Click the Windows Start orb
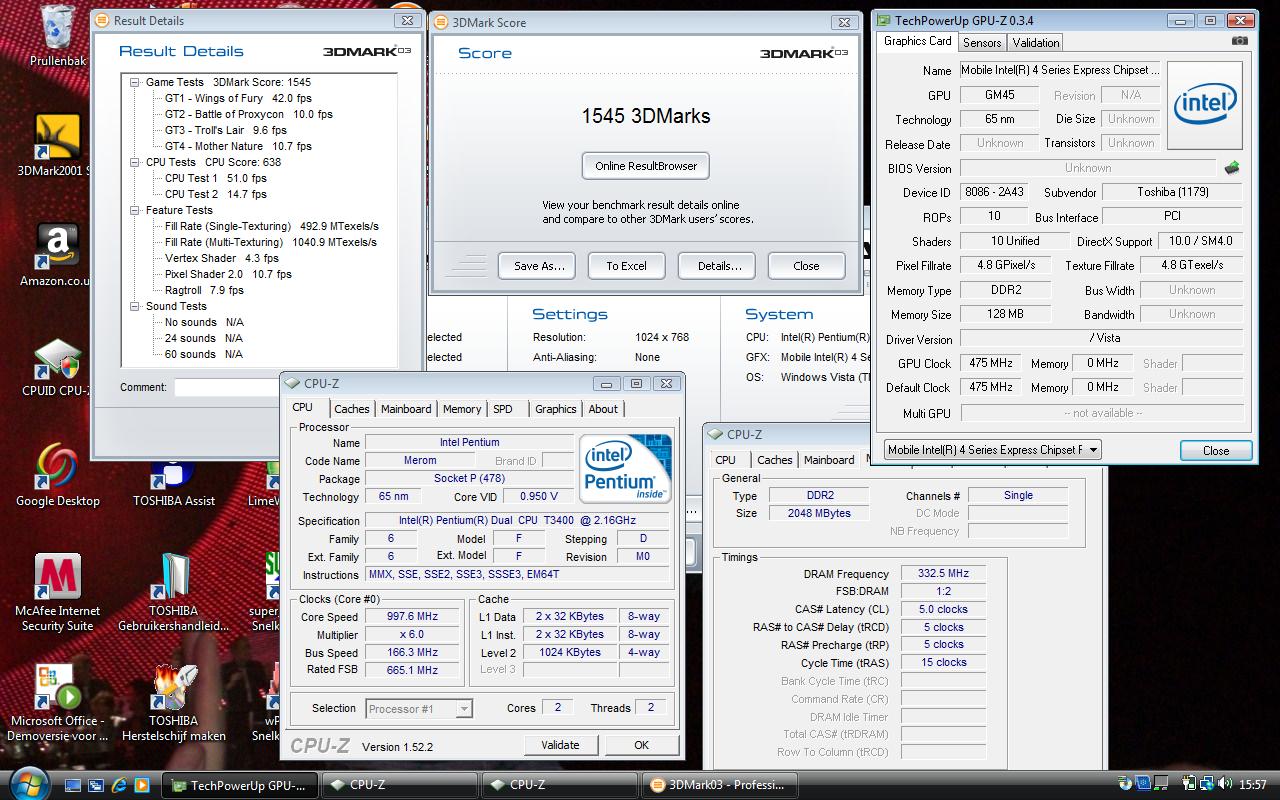The image size is (1280, 800). coord(30,782)
